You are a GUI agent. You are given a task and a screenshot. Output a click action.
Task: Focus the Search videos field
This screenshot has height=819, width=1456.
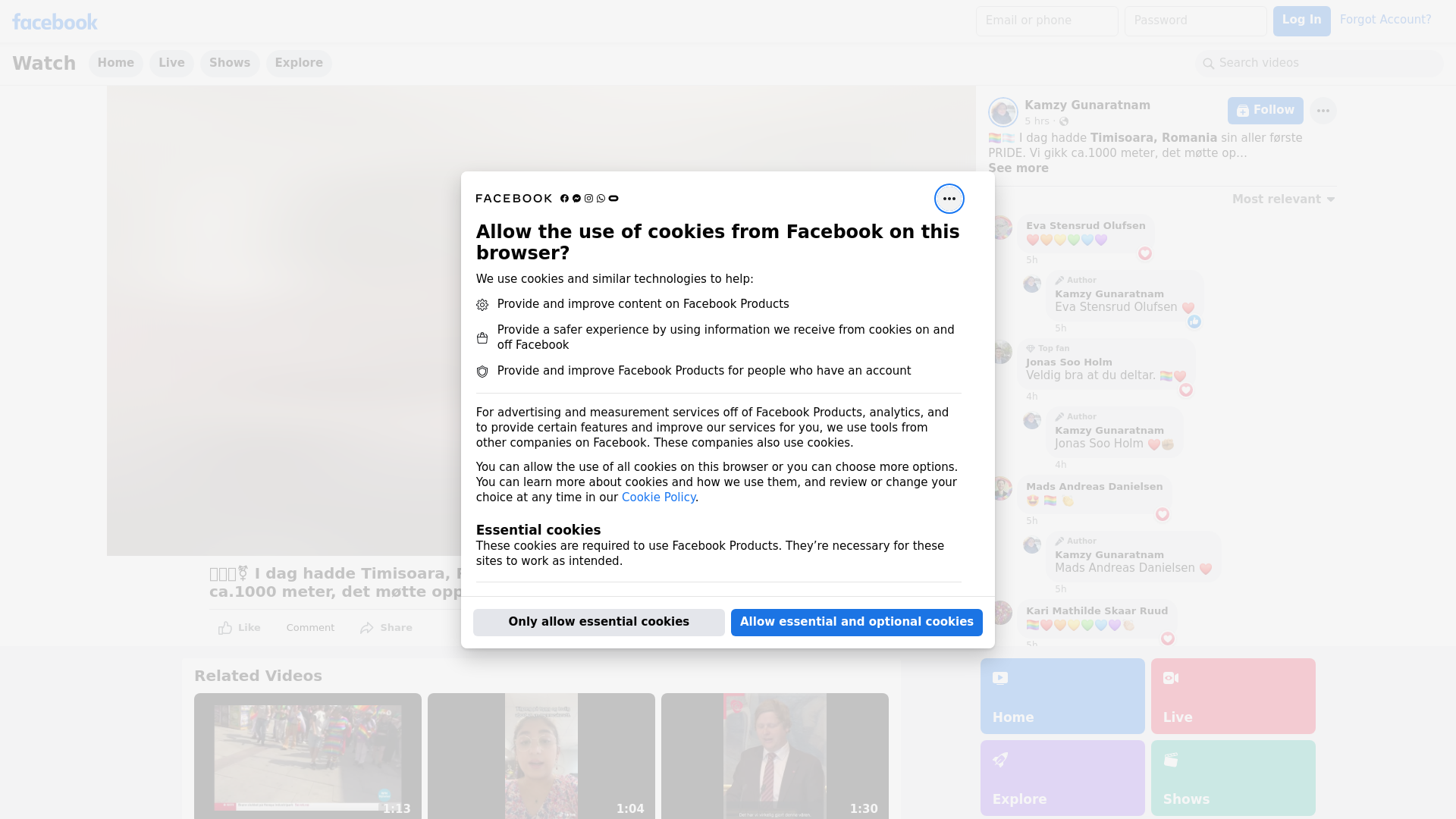click(x=1319, y=64)
